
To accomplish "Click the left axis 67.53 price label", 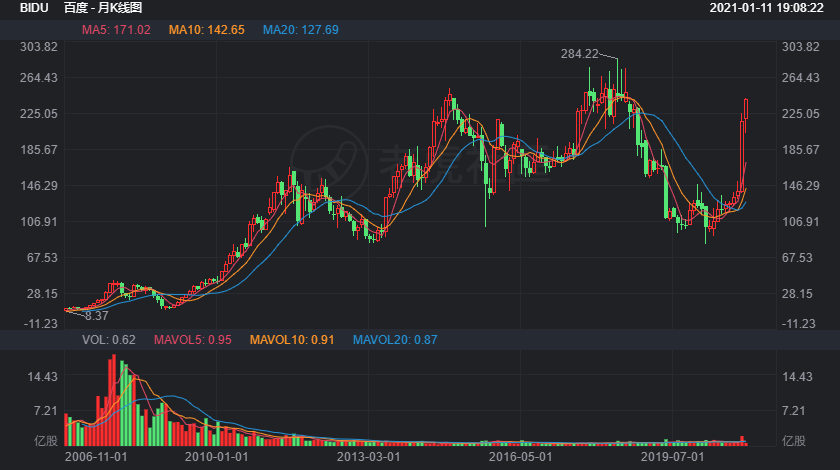I will (x=42, y=258).
